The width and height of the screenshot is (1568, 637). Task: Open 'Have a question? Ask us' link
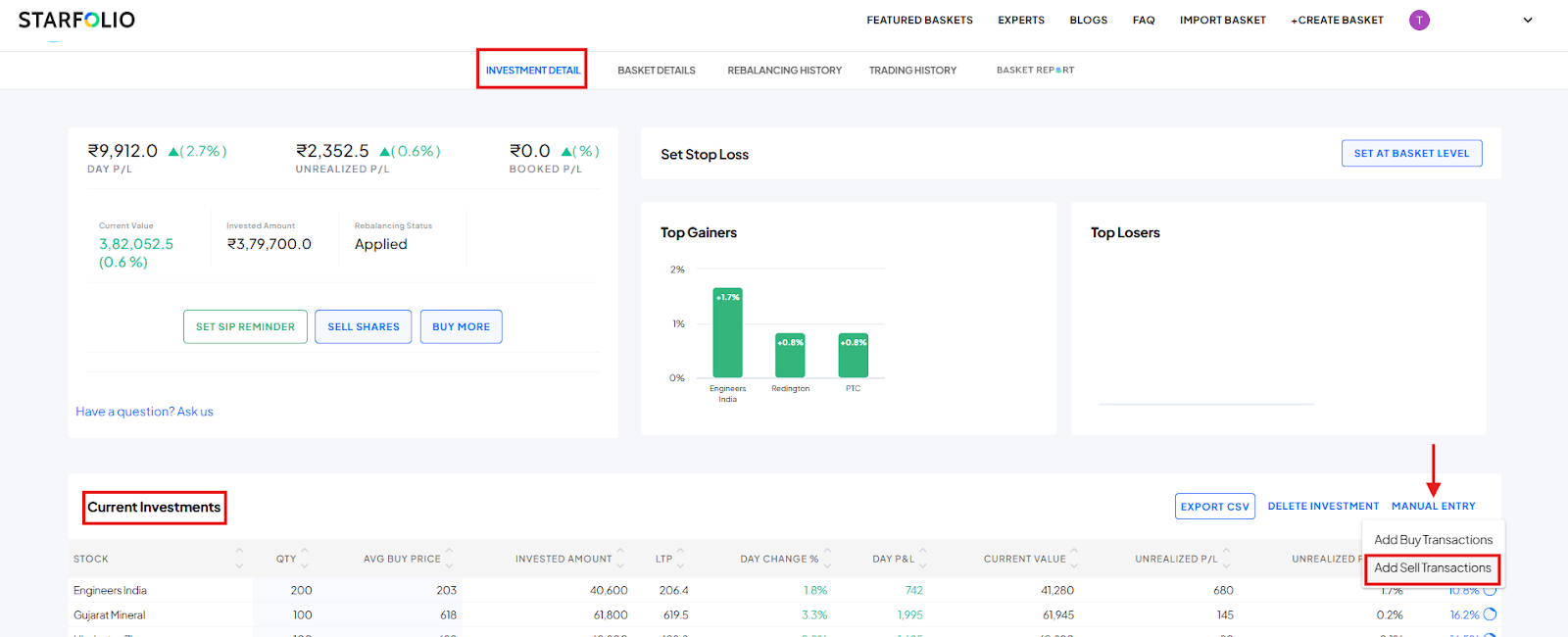tap(144, 412)
